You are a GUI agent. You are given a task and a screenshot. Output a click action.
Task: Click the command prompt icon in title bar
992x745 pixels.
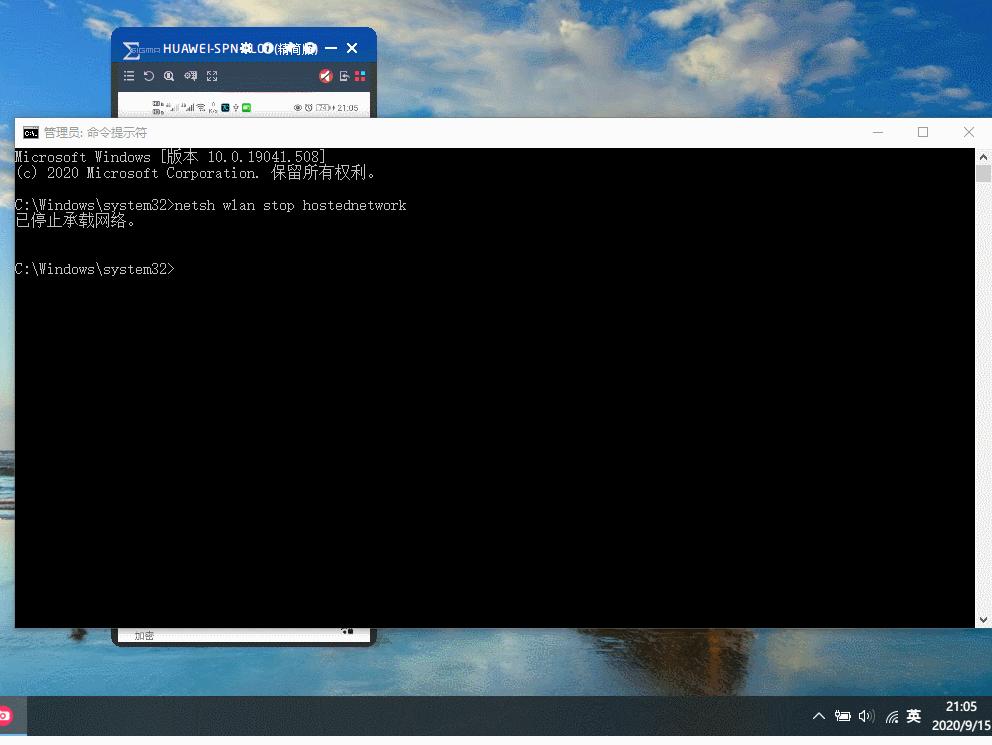(x=31, y=132)
